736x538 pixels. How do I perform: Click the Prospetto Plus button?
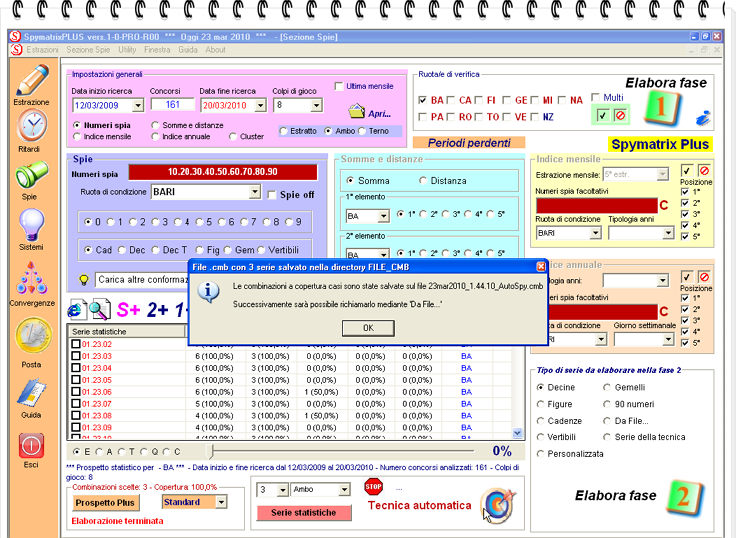[x=105, y=503]
